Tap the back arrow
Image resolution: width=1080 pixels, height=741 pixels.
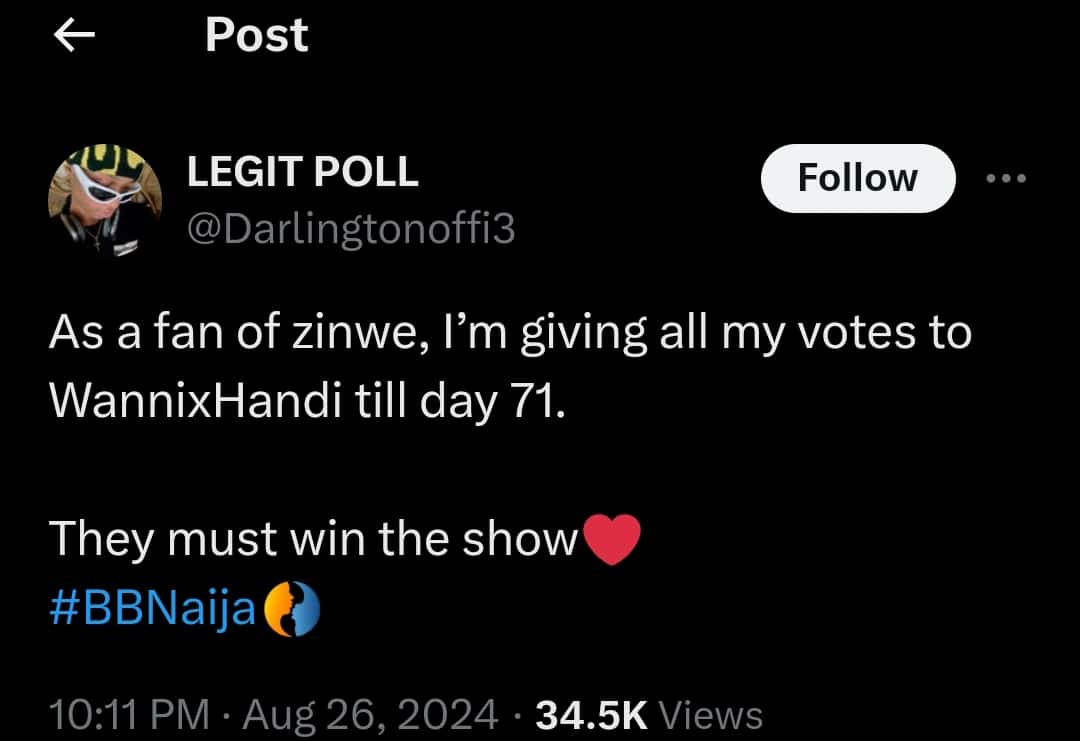(72, 37)
